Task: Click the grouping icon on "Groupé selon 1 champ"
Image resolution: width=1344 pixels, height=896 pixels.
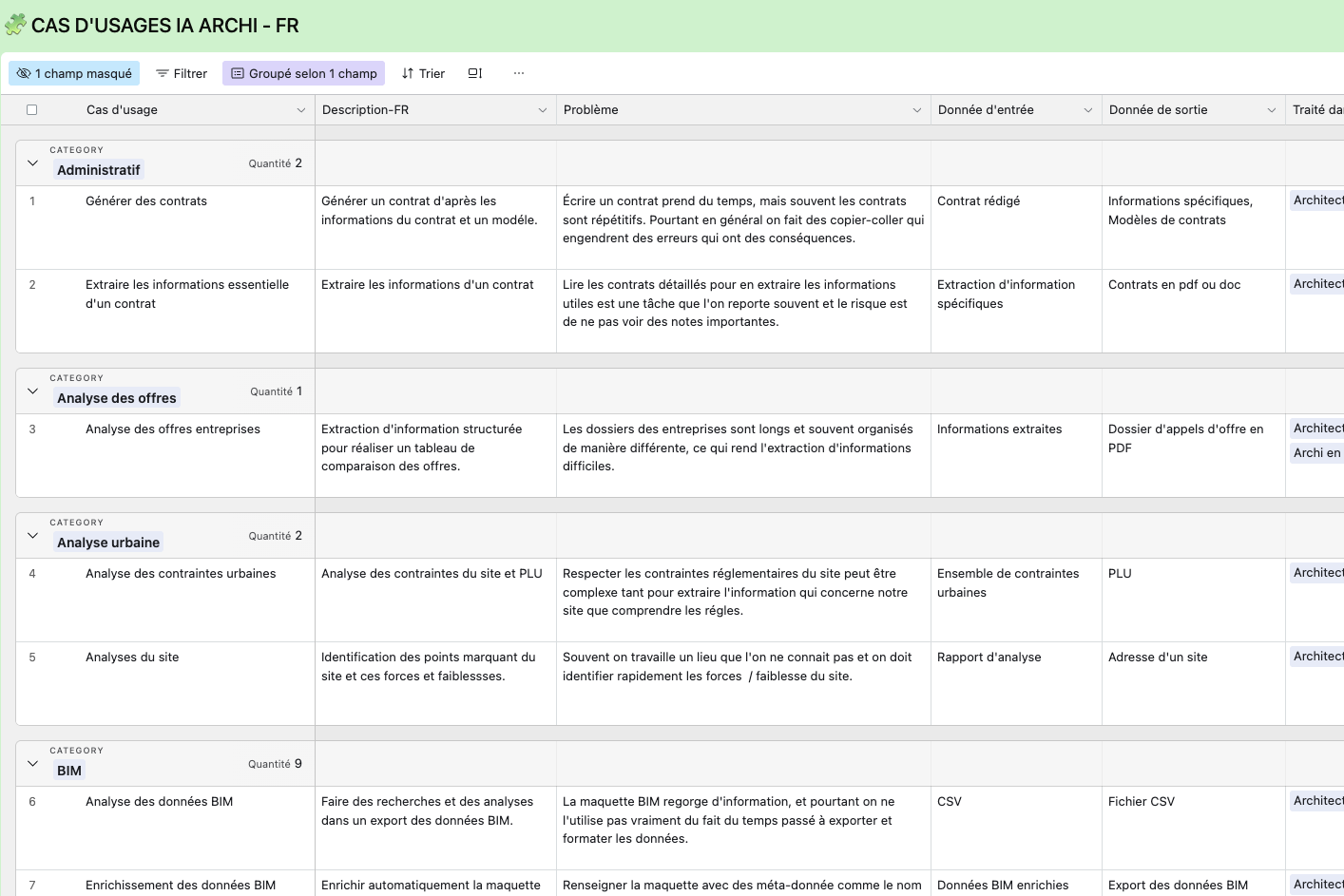Action: point(237,73)
